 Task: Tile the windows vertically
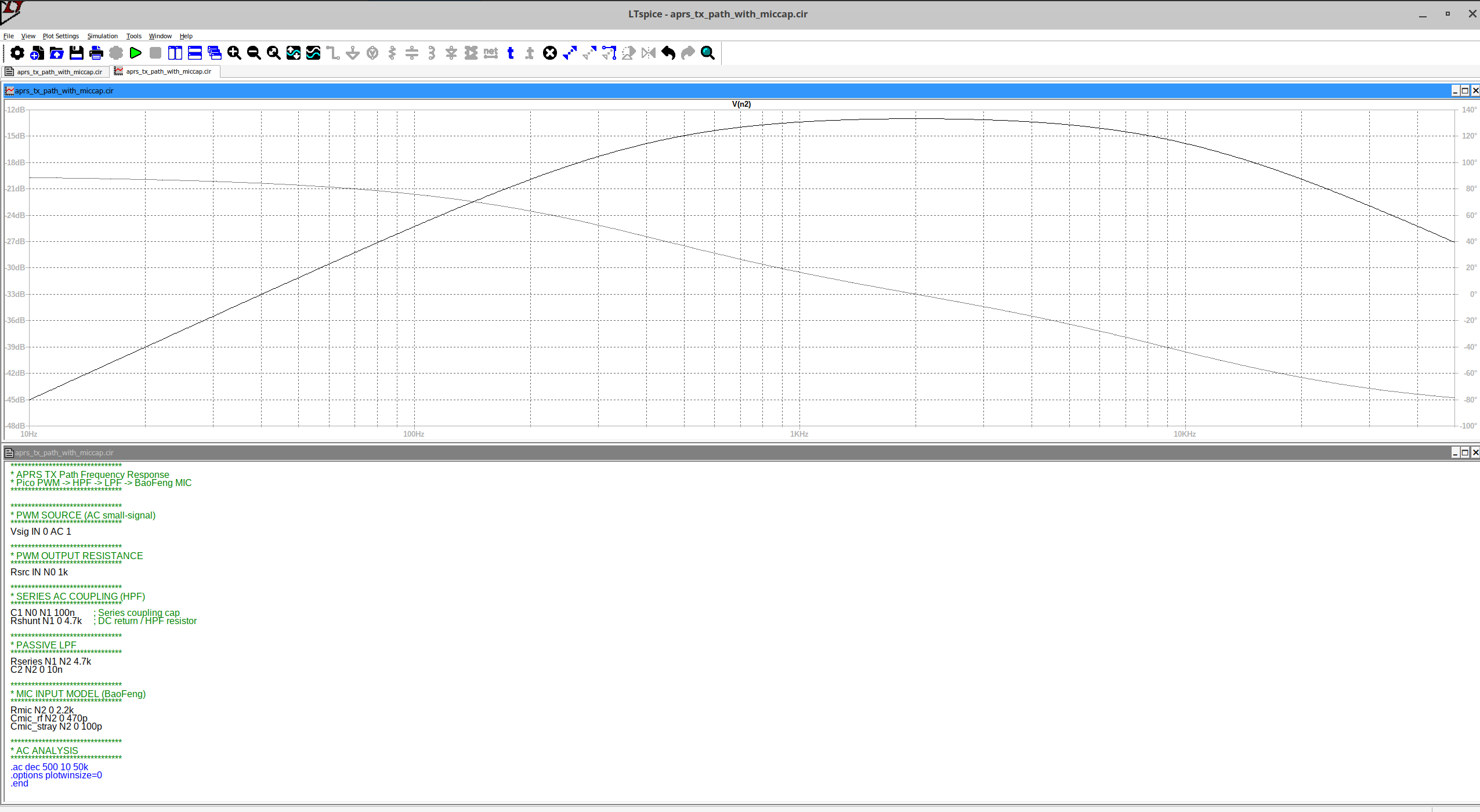click(174, 53)
